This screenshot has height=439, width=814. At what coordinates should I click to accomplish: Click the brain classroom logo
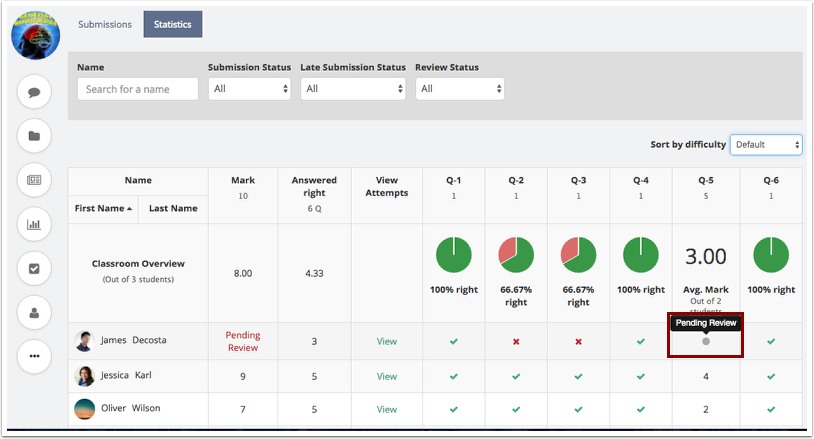coord(35,35)
